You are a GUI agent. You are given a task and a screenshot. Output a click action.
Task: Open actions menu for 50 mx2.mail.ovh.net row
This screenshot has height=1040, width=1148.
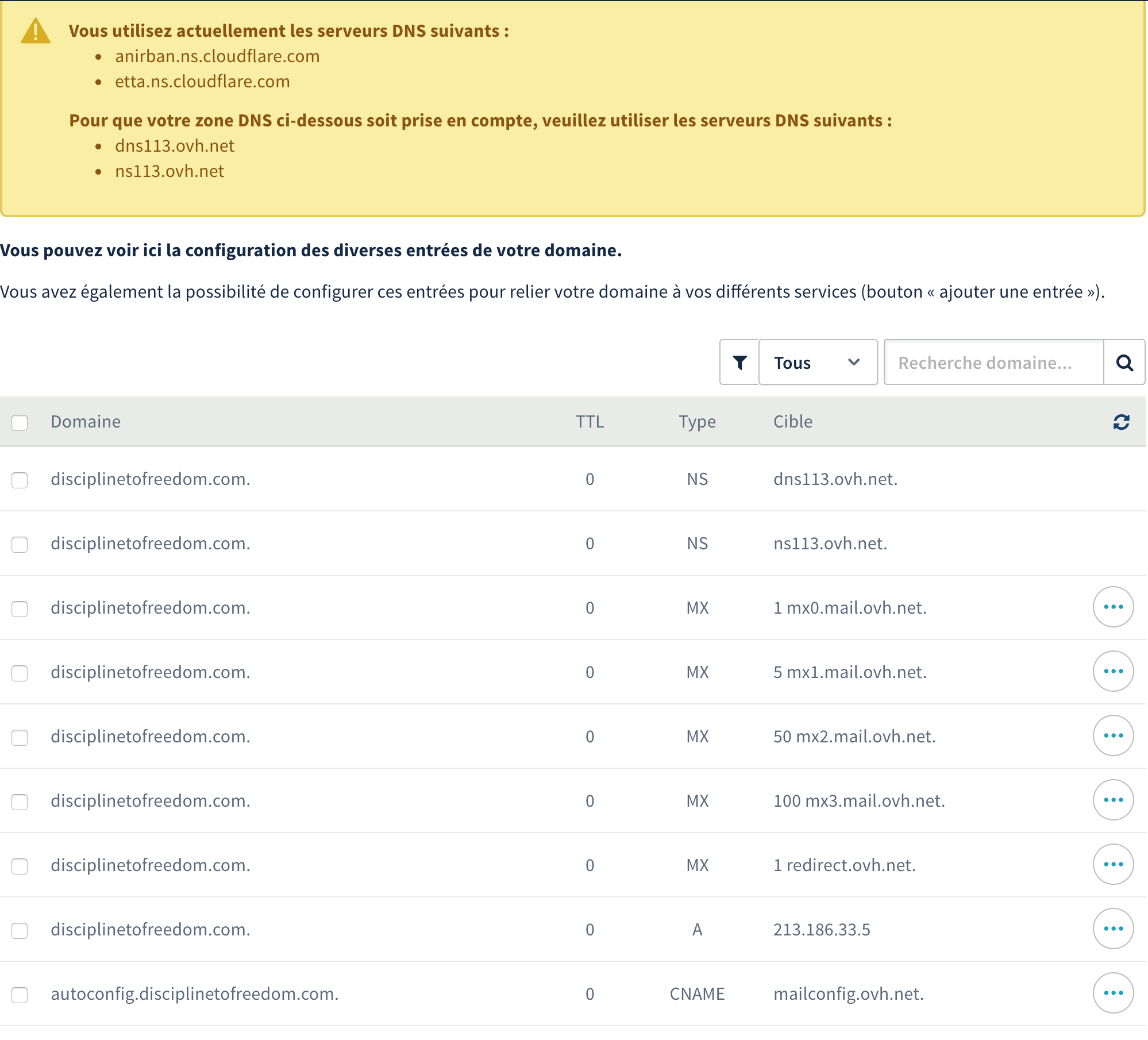pos(1113,736)
